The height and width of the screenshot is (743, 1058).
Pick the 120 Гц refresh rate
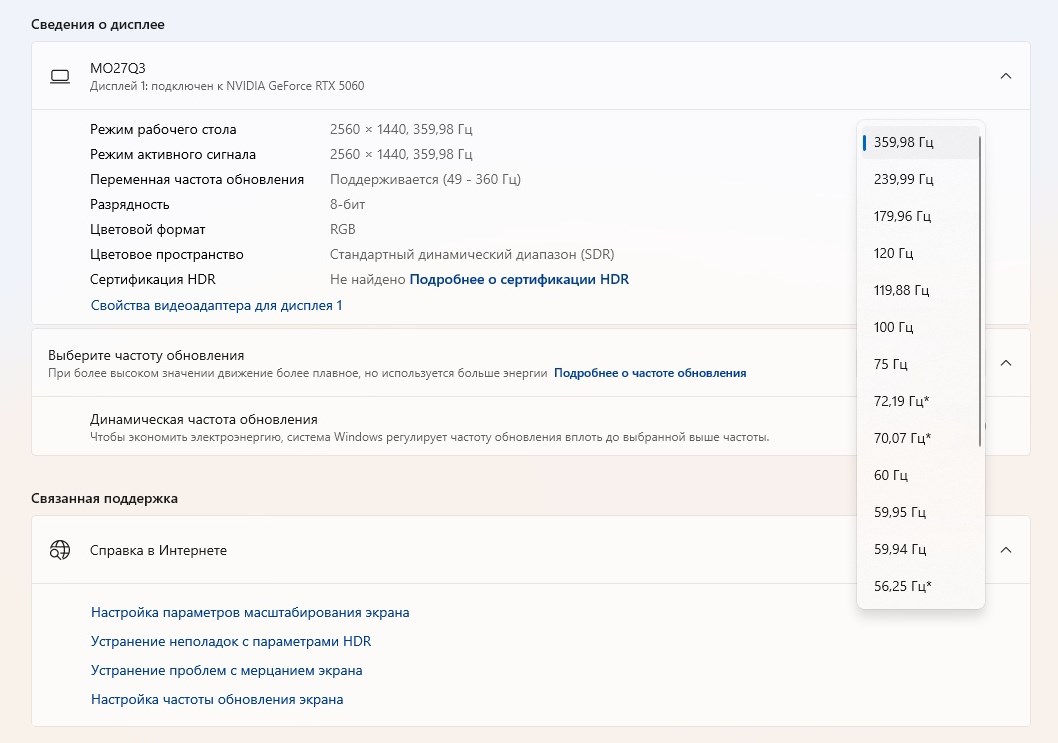(920, 254)
